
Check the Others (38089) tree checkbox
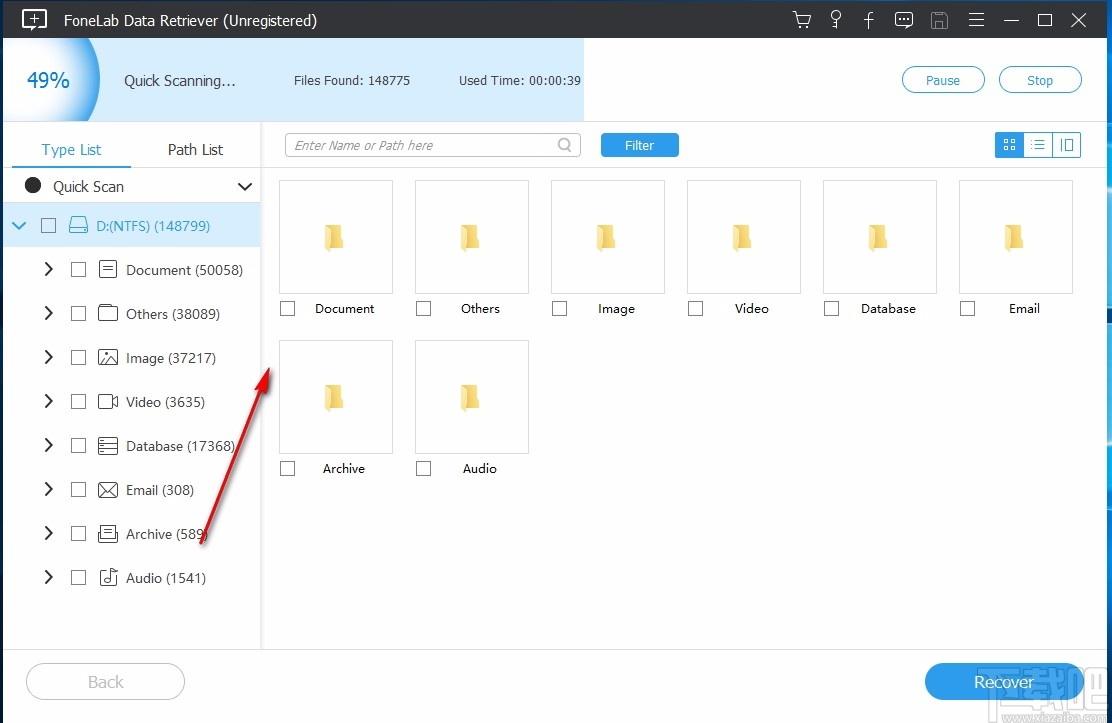tap(78, 314)
